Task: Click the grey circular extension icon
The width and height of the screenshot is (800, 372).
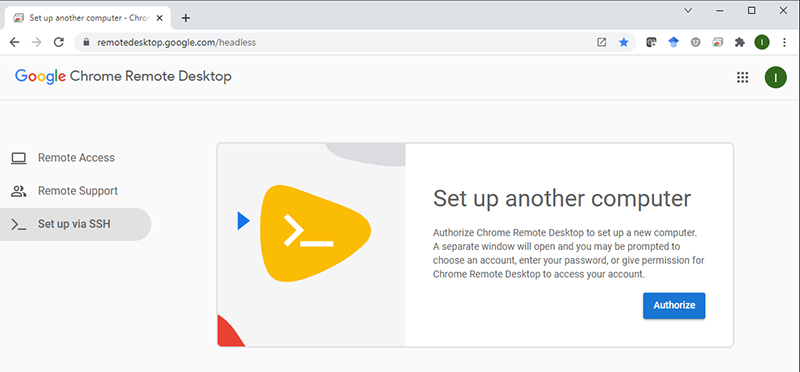Action: (695, 42)
